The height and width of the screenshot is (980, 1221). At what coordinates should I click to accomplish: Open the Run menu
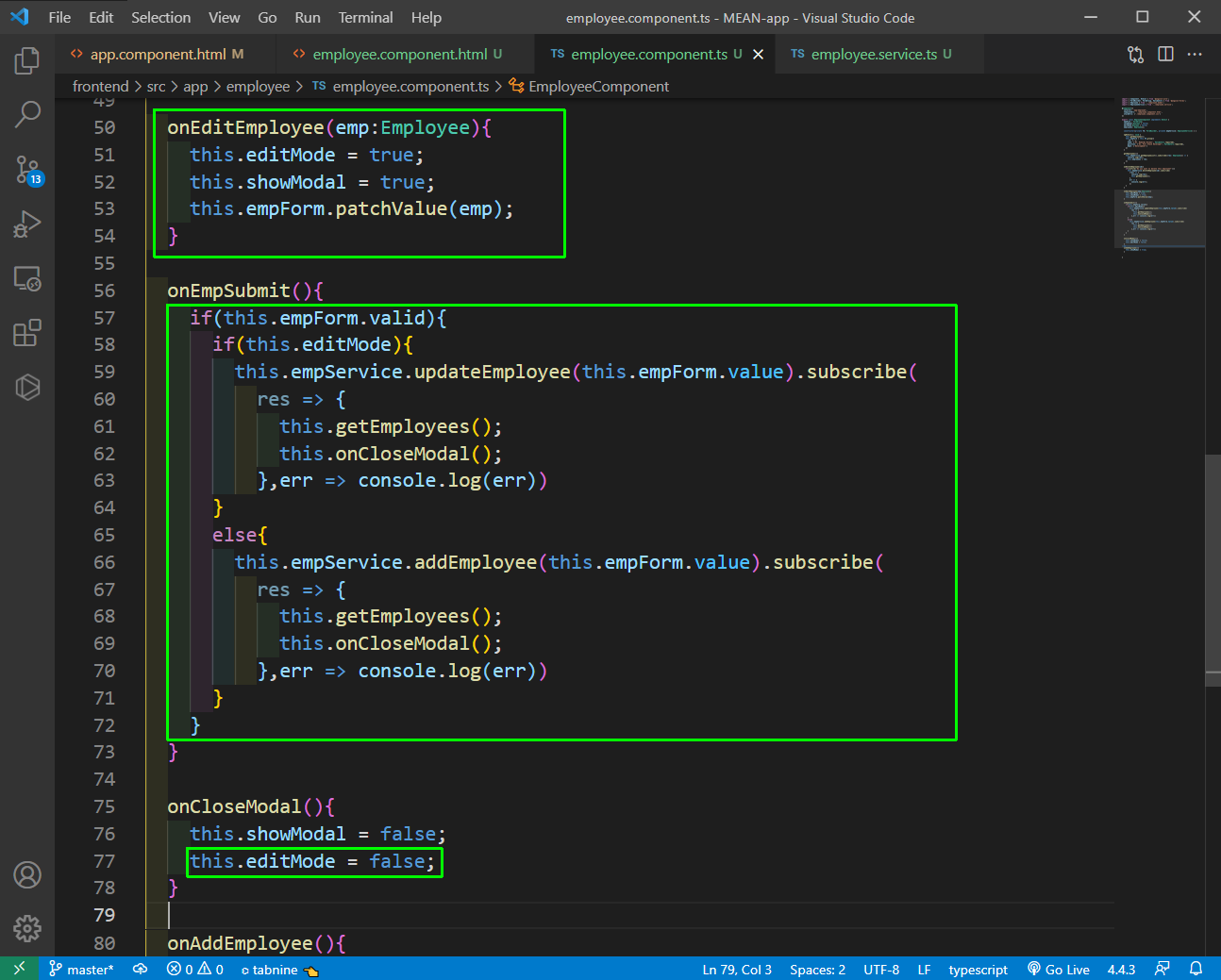(308, 17)
